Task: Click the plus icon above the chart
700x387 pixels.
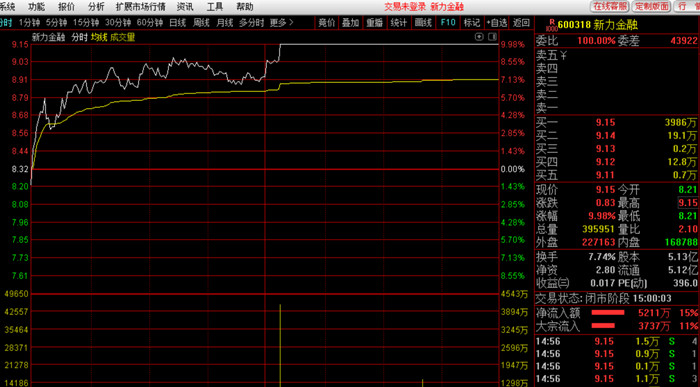Action: [x=479, y=37]
